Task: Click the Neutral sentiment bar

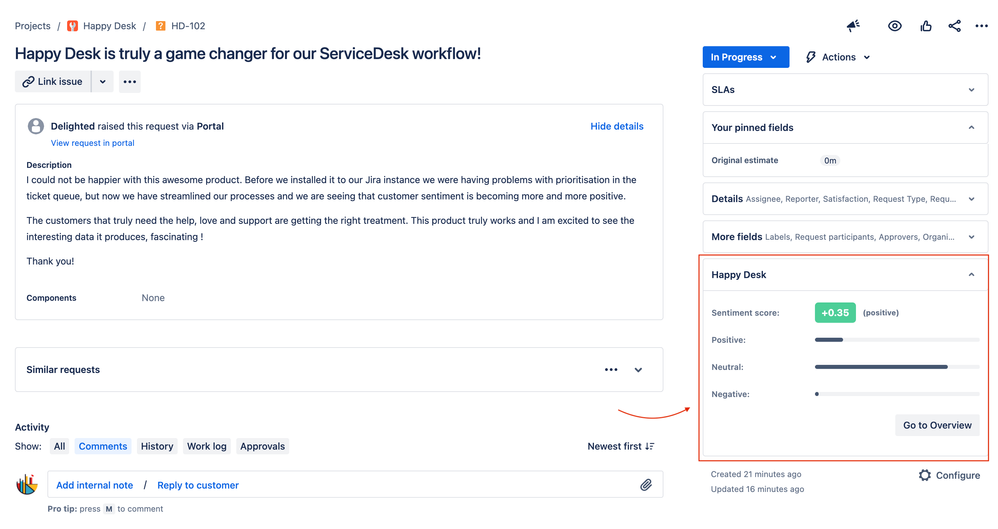Action: (897, 367)
